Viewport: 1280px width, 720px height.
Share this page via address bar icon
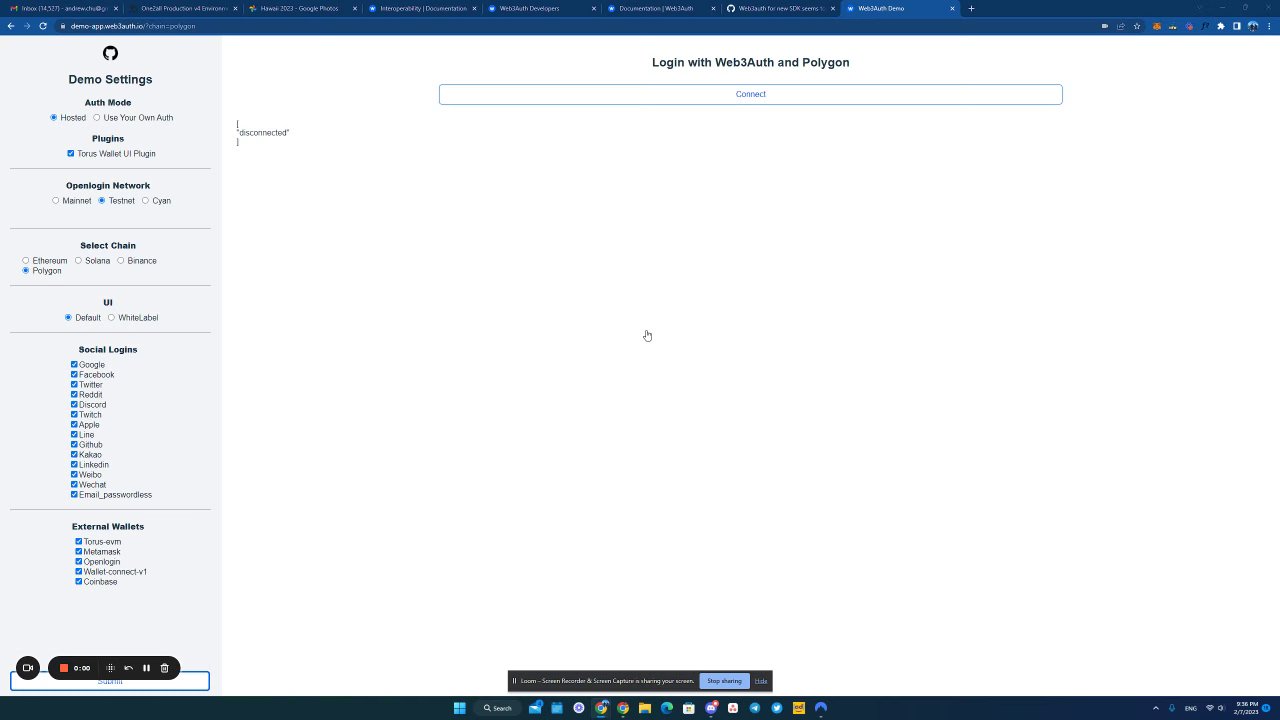coord(1121,26)
